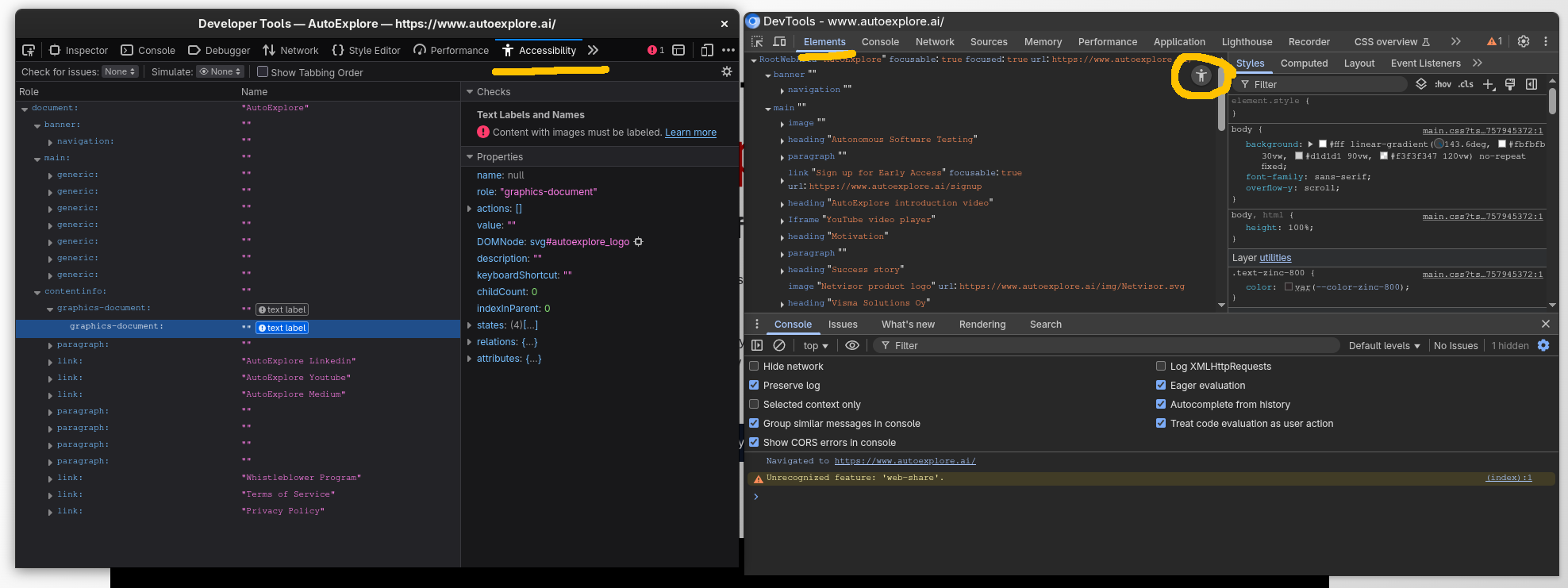Open Chrome DevTools settings gear
This screenshot has width=1568, height=588.
coord(1523,42)
